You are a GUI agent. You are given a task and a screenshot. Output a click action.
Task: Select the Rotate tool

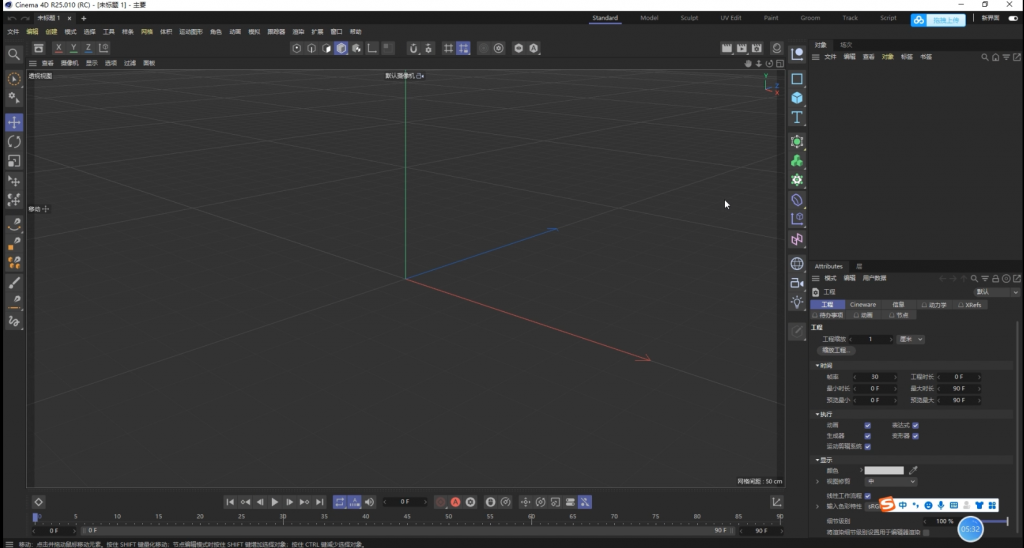coord(14,142)
